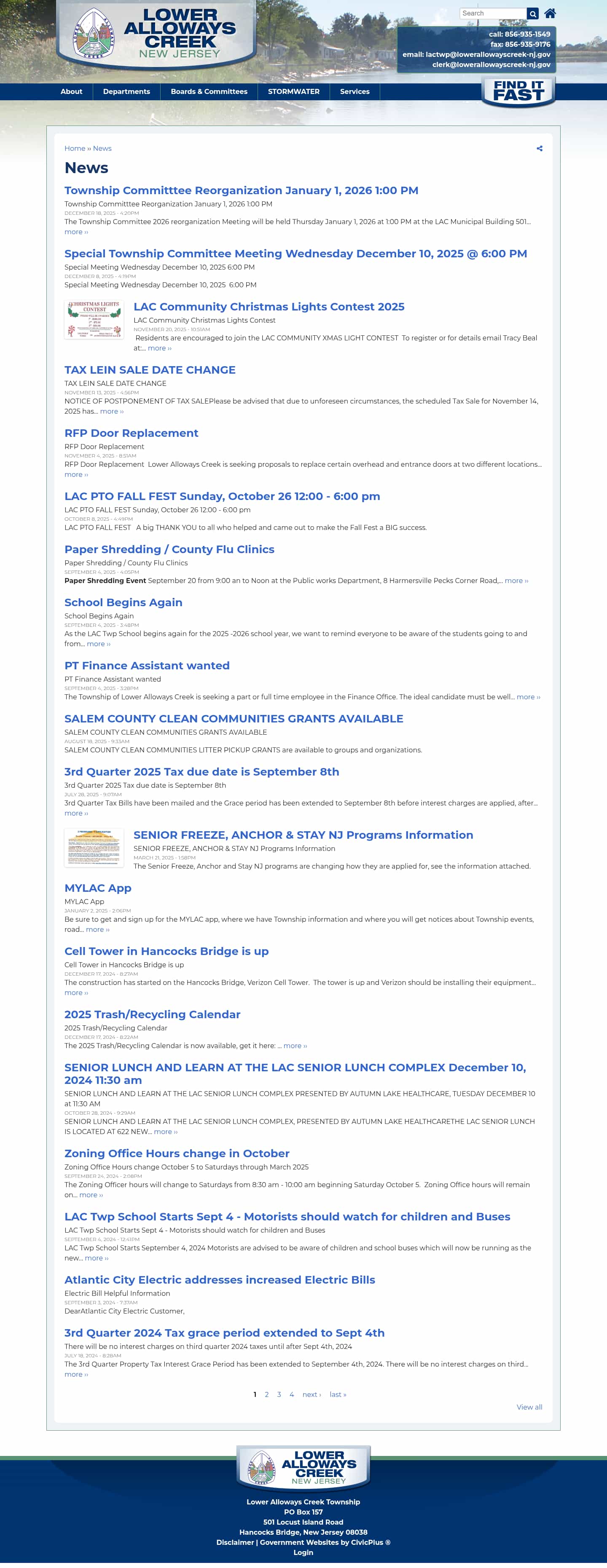Click the View all link
This screenshot has width=607, height=1568.
point(529,1407)
